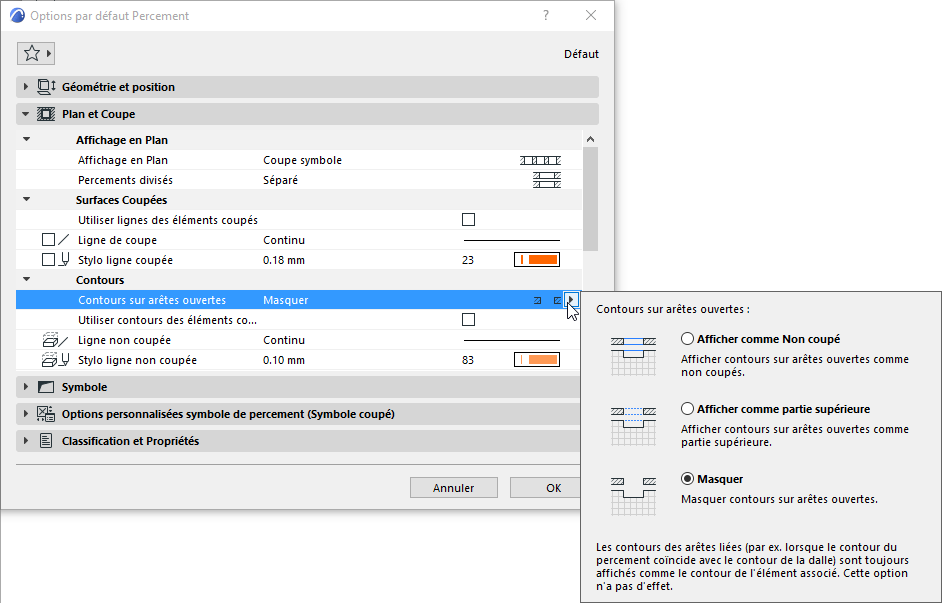
Task: Click the Défaut label
Action: click(x=581, y=54)
